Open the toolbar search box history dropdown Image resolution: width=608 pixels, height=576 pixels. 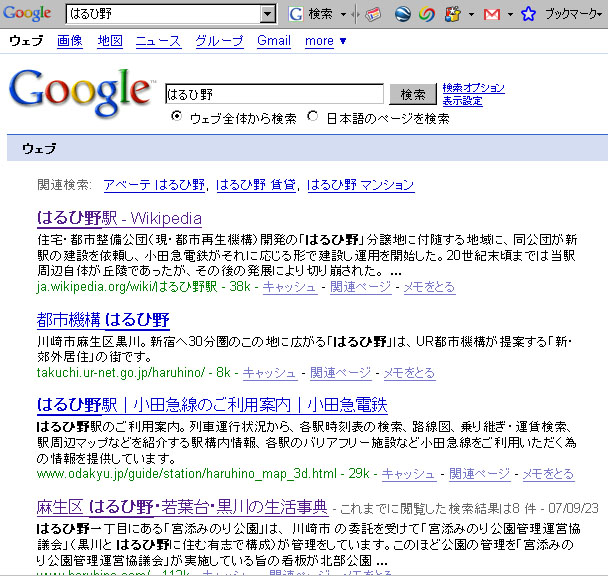point(268,14)
